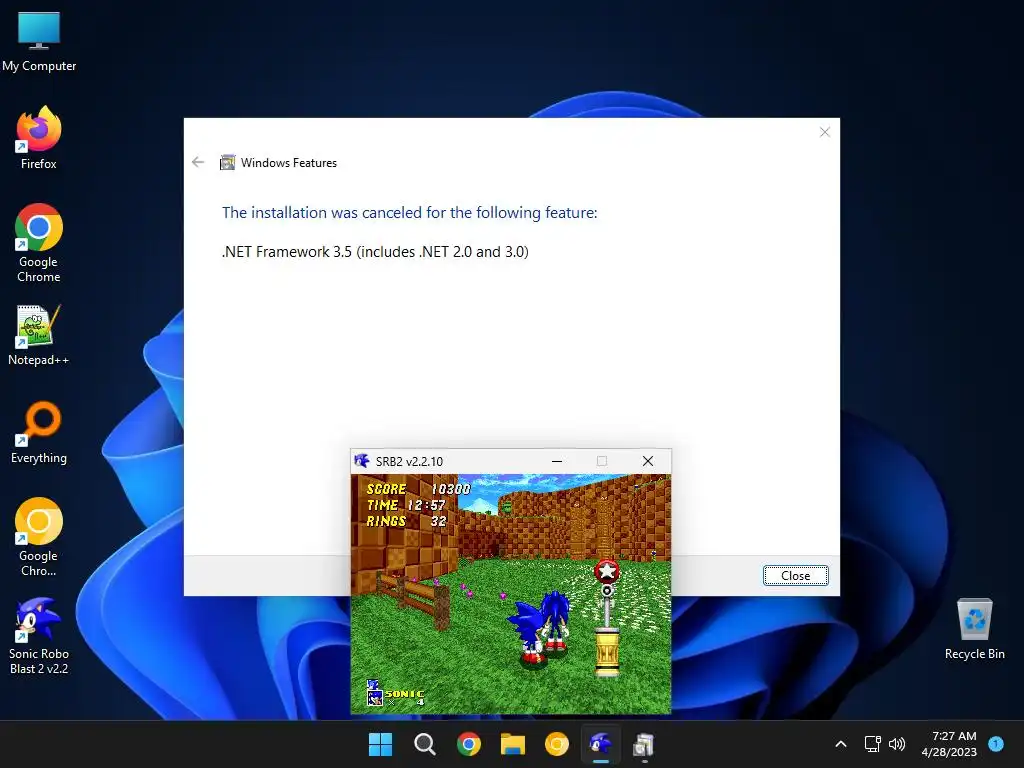Go back in the Windows Features dialog
This screenshot has height=768, width=1024.
click(198, 162)
